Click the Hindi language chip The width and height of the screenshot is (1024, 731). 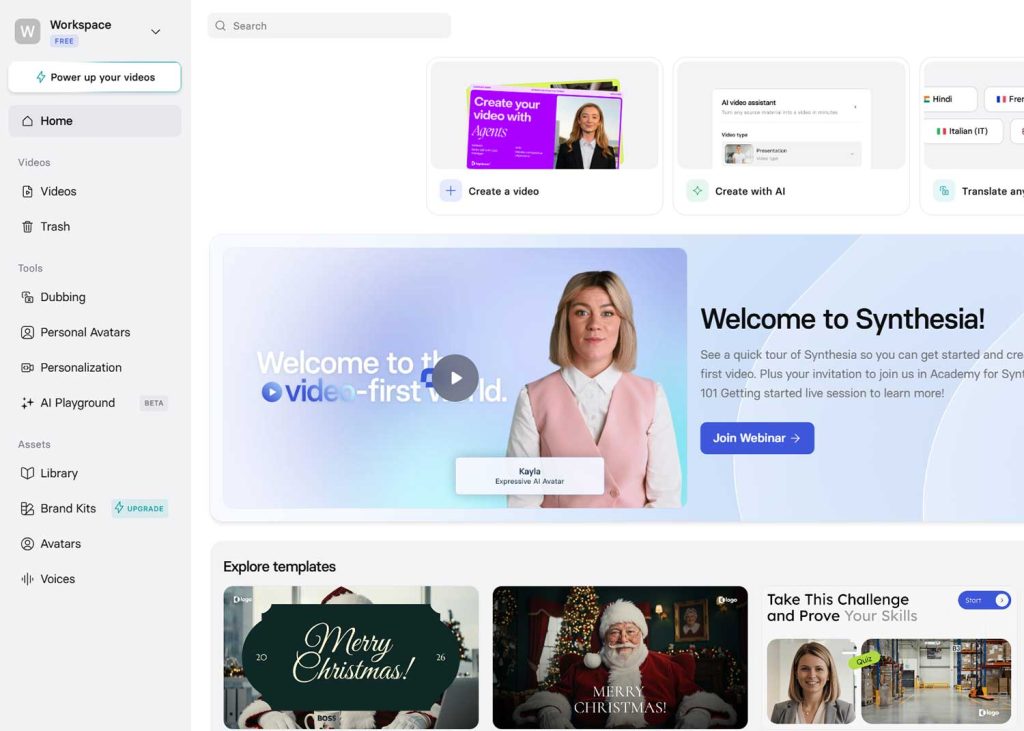pos(948,99)
